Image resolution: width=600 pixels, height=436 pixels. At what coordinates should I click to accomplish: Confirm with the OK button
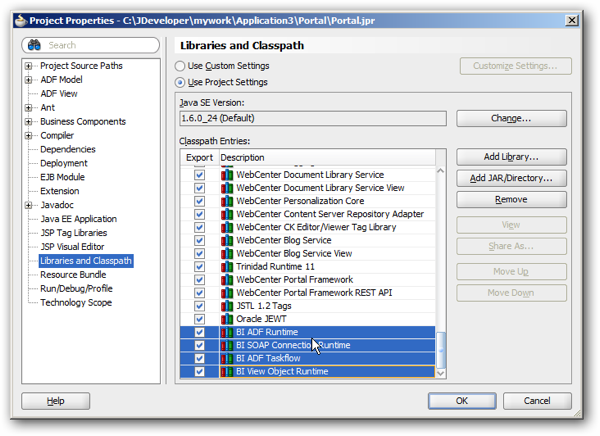coord(462,401)
